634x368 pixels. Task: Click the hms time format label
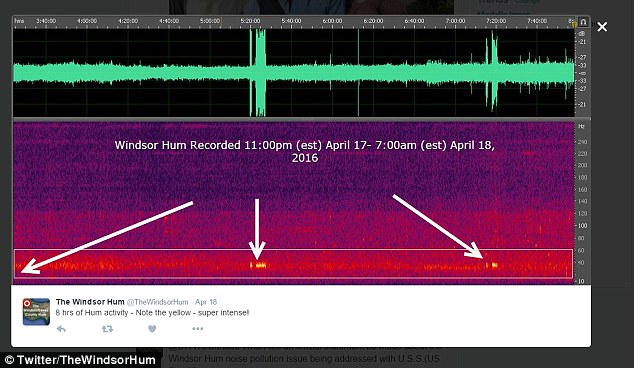coord(19,21)
